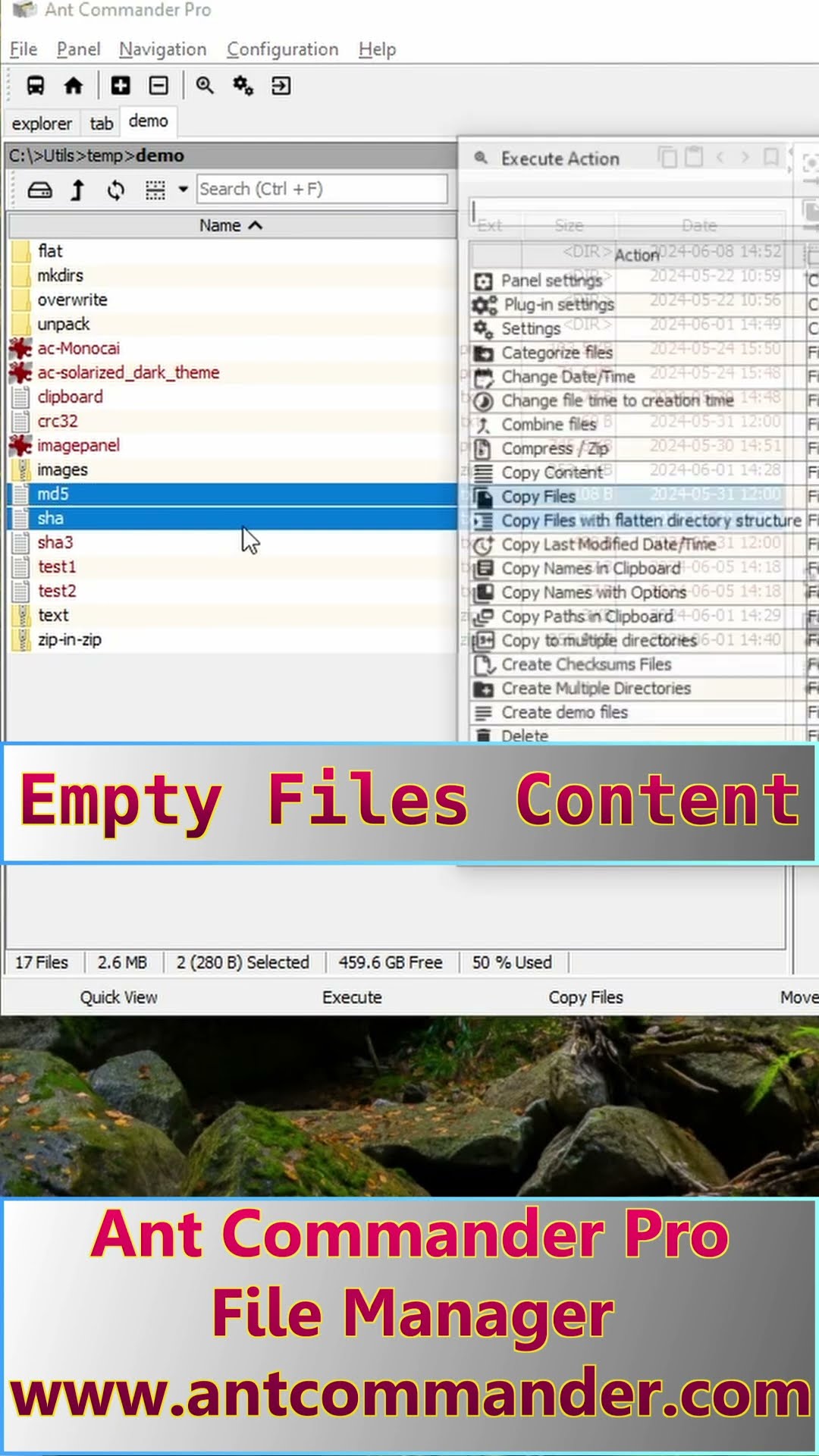Select the test2 file
Image resolution: width=819 pixels, height=1456 pixels.
point(231,591)
